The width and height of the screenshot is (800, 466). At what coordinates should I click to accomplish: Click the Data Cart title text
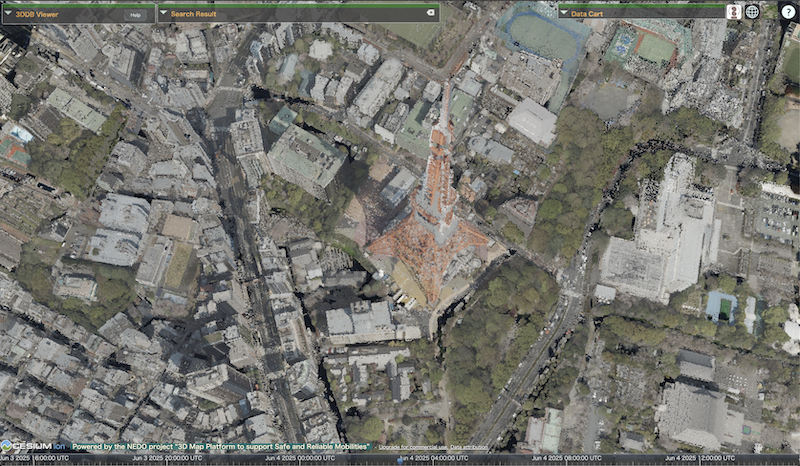pos(587,14)
